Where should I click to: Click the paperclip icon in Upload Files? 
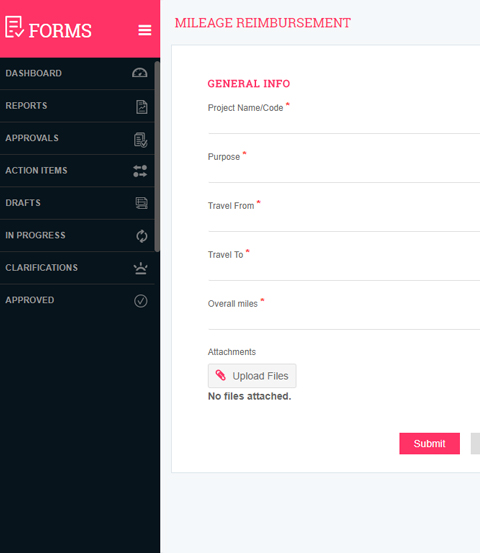point(221,375)
